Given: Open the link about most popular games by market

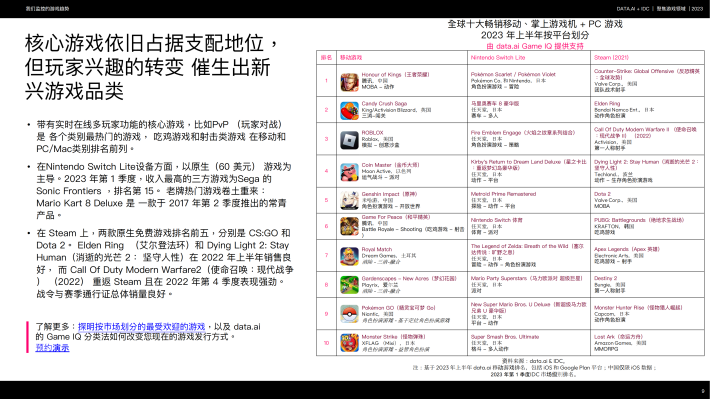Looking at the screenshot, I should [141, 327].
